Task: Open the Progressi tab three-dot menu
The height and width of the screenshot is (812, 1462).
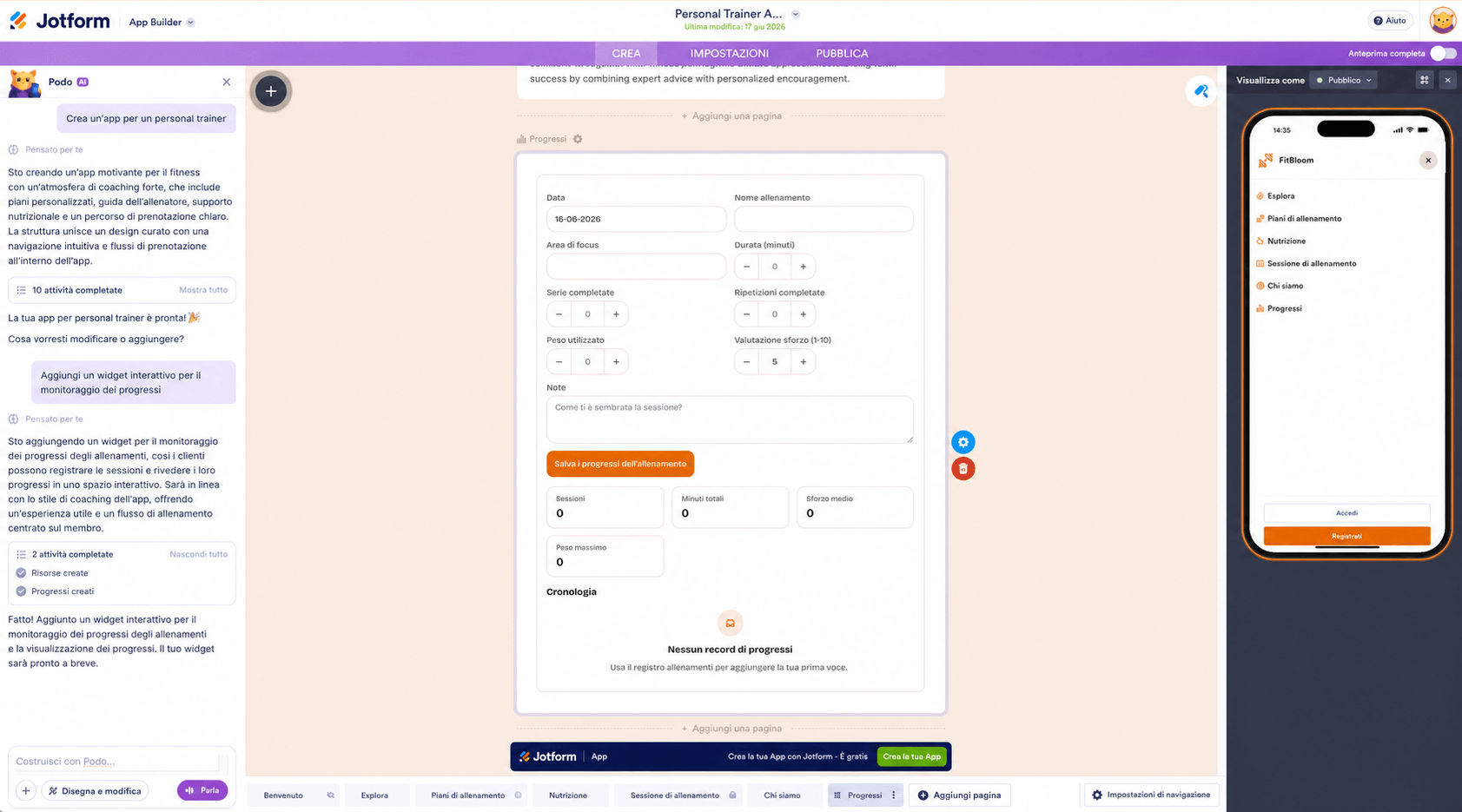Action: pyautogui.click(x=894, y=795)
